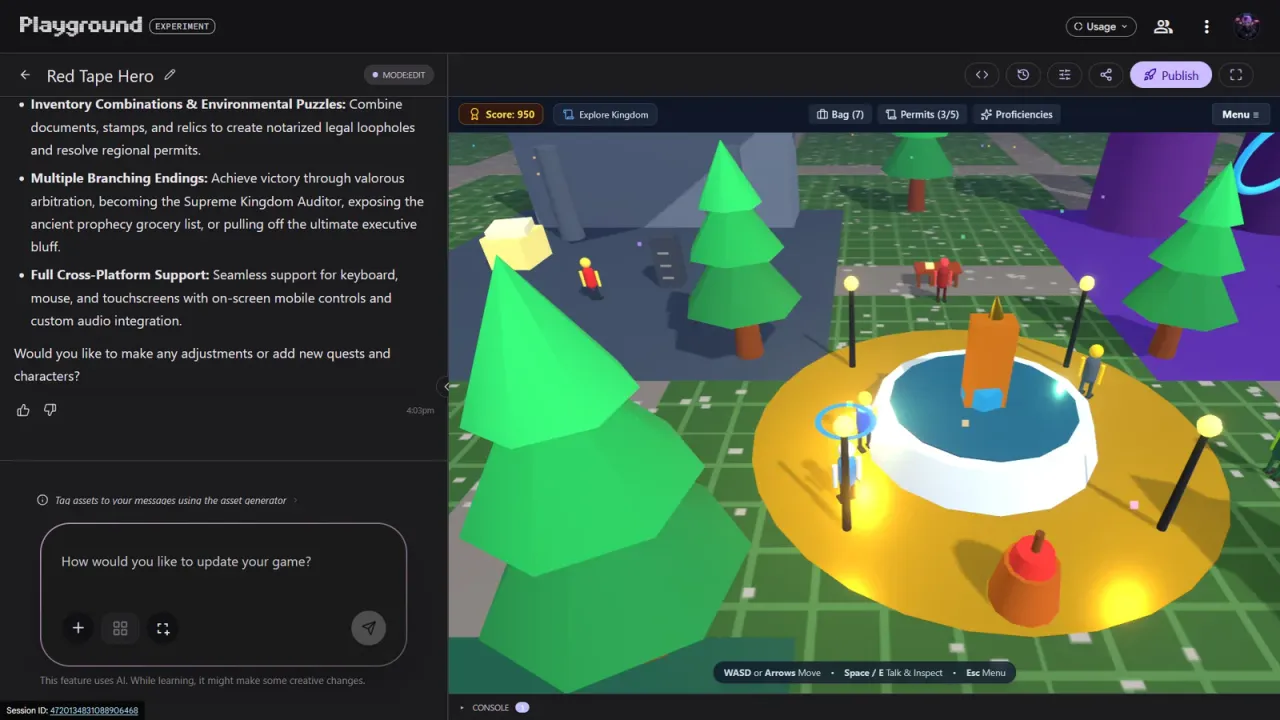
Task: Click the EXPERIMENT badge
Action: (182, 27)
